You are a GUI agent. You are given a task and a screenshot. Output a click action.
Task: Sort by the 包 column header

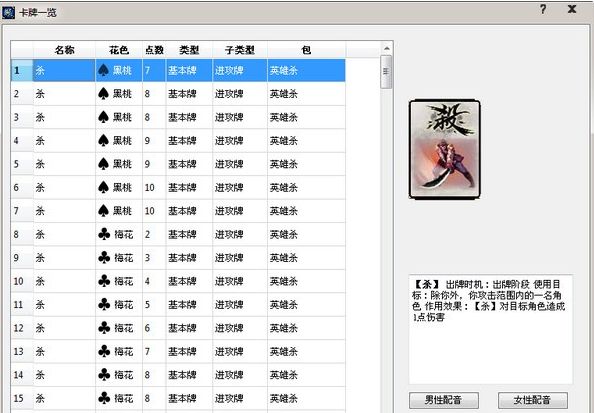(x=306, y=50)
